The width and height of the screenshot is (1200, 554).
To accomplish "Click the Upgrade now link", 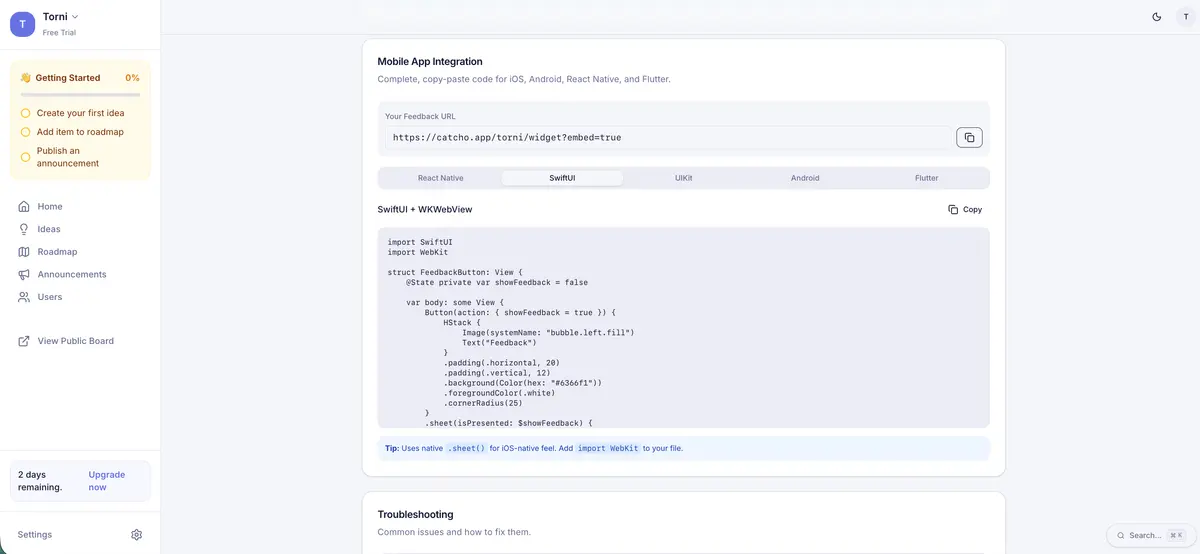I will coord(107,481).
